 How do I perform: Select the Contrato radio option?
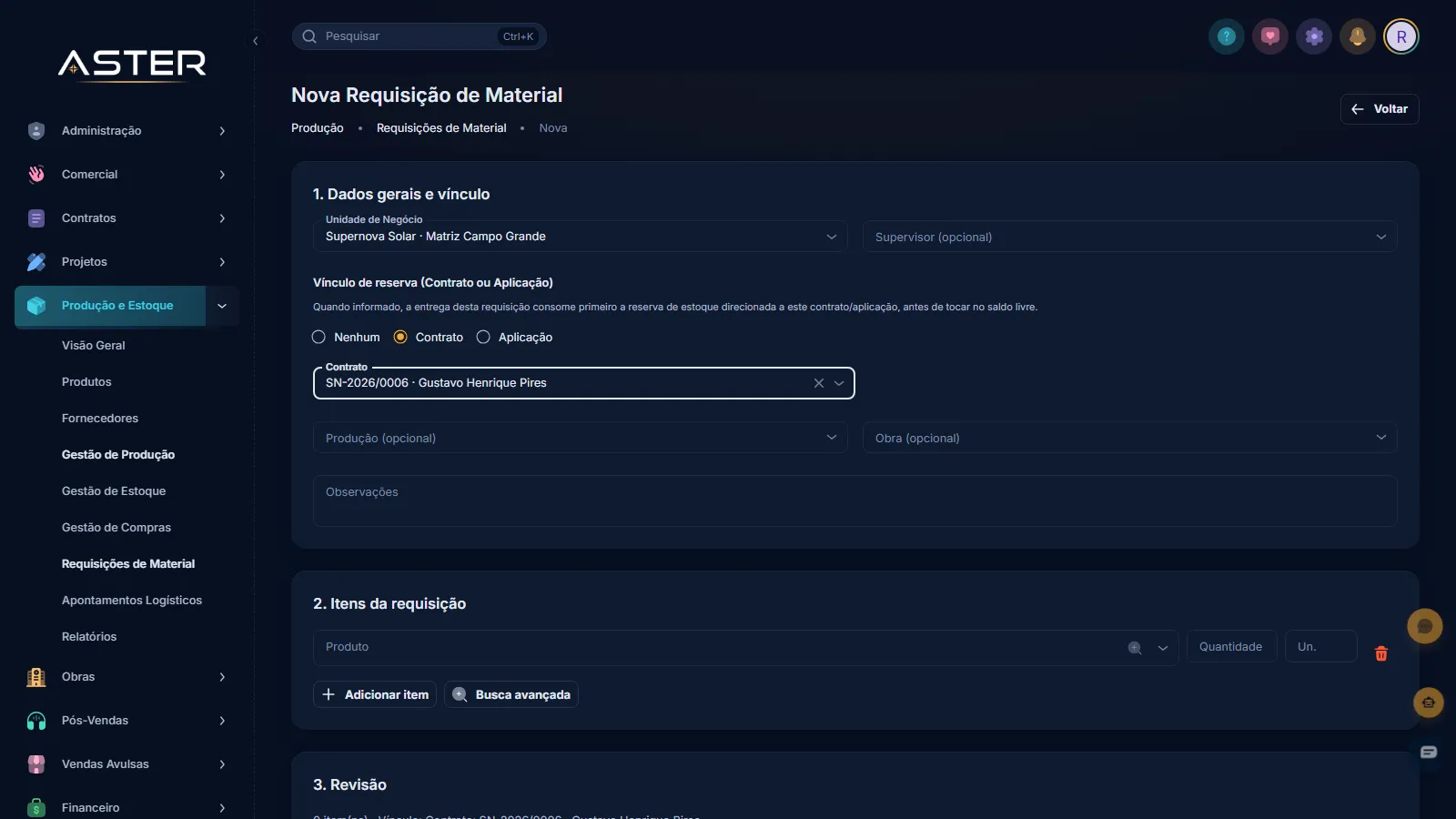(400, 337)
